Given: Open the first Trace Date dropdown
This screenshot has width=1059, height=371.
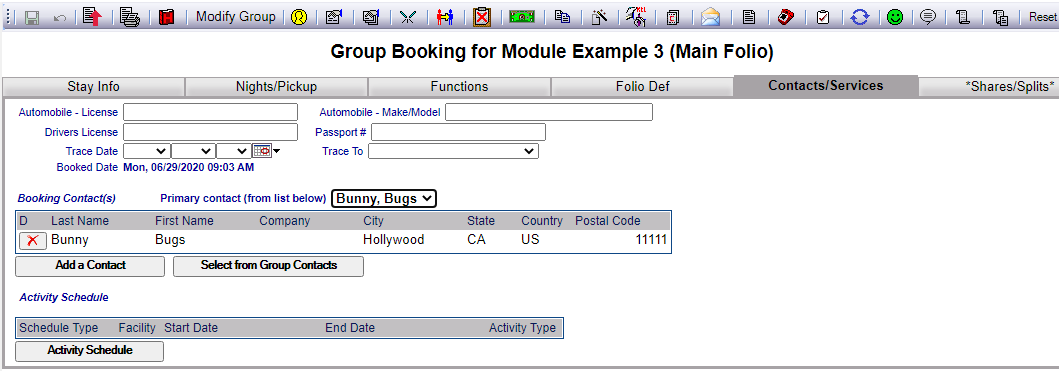Looking at the screenshot, I should click(147, 151).
